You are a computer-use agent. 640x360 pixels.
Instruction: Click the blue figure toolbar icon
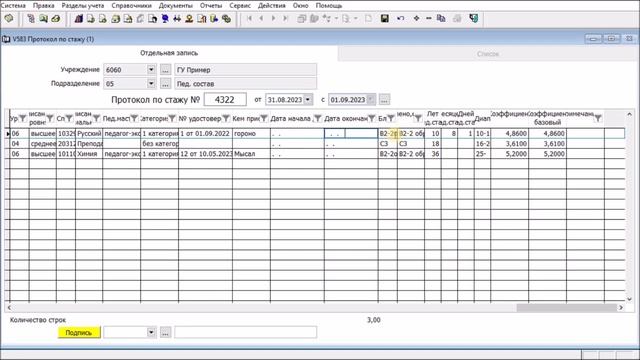pos(165,19)
